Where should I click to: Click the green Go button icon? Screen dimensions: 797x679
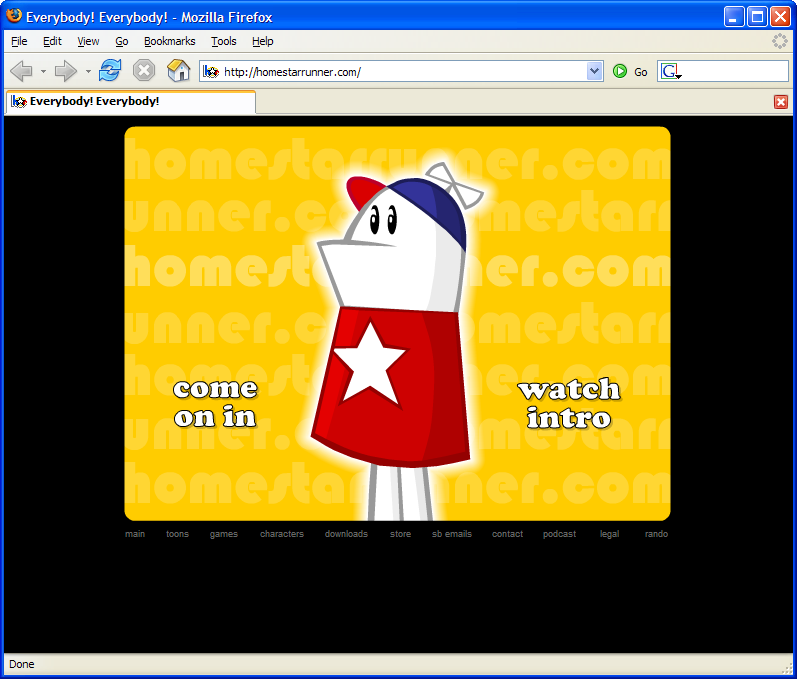620,71
